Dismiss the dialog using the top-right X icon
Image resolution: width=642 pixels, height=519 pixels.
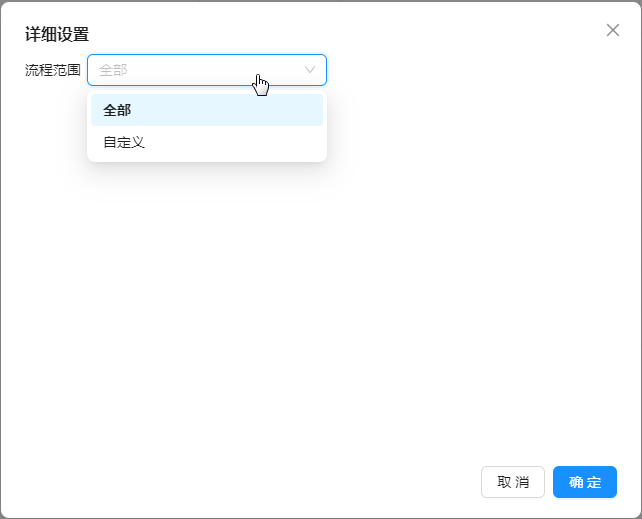coord(613,30)
